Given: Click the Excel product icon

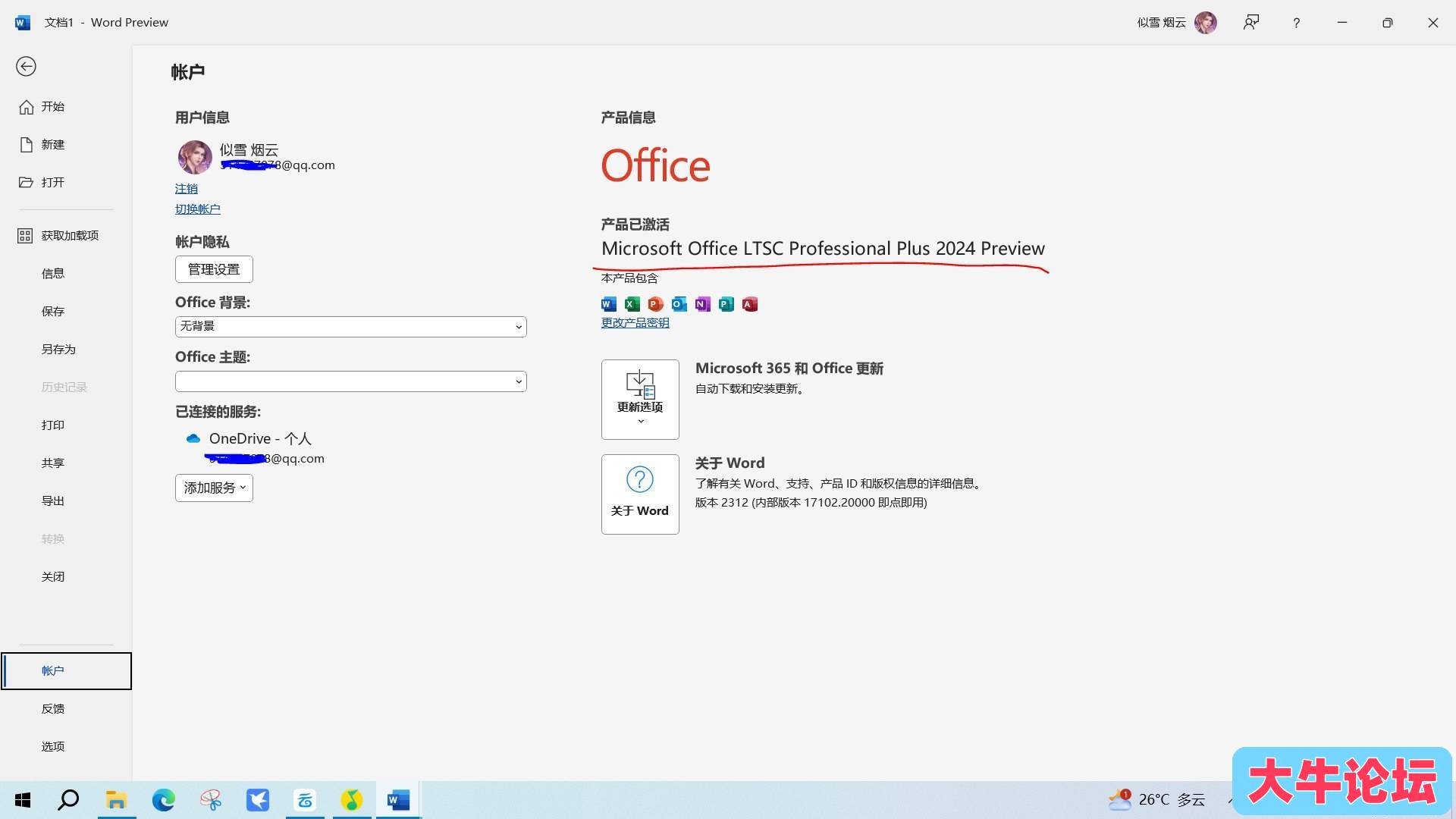Looking at the screenshot, I should click(632, 305).
